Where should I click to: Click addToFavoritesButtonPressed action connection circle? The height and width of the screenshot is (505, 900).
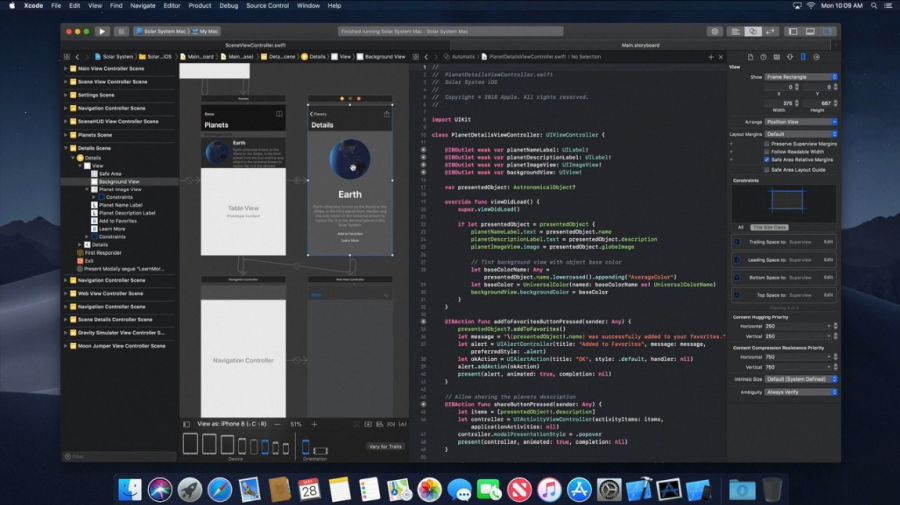coord(424,321)
